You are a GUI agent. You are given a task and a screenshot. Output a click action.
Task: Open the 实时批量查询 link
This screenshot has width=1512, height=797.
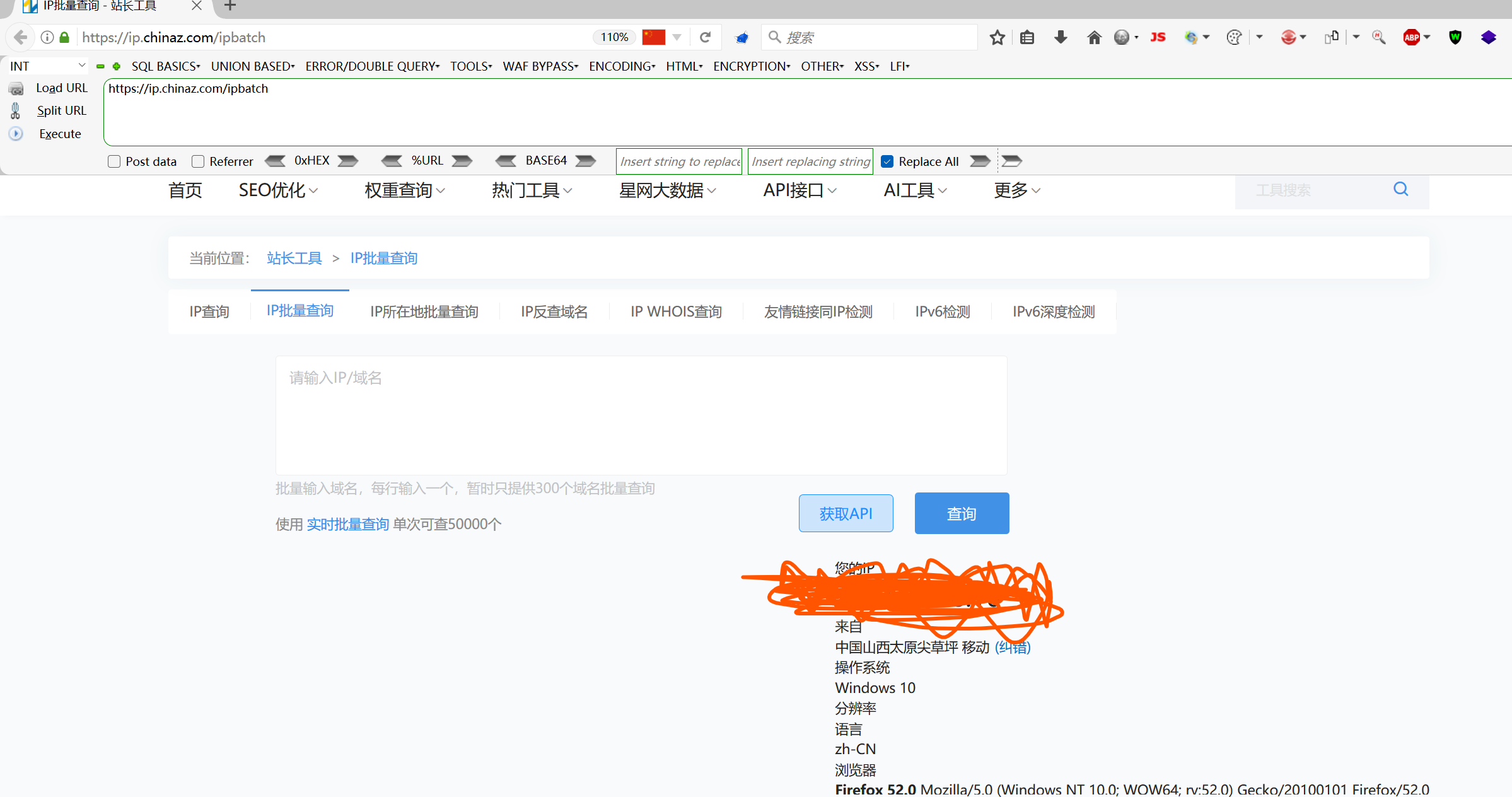348,524
